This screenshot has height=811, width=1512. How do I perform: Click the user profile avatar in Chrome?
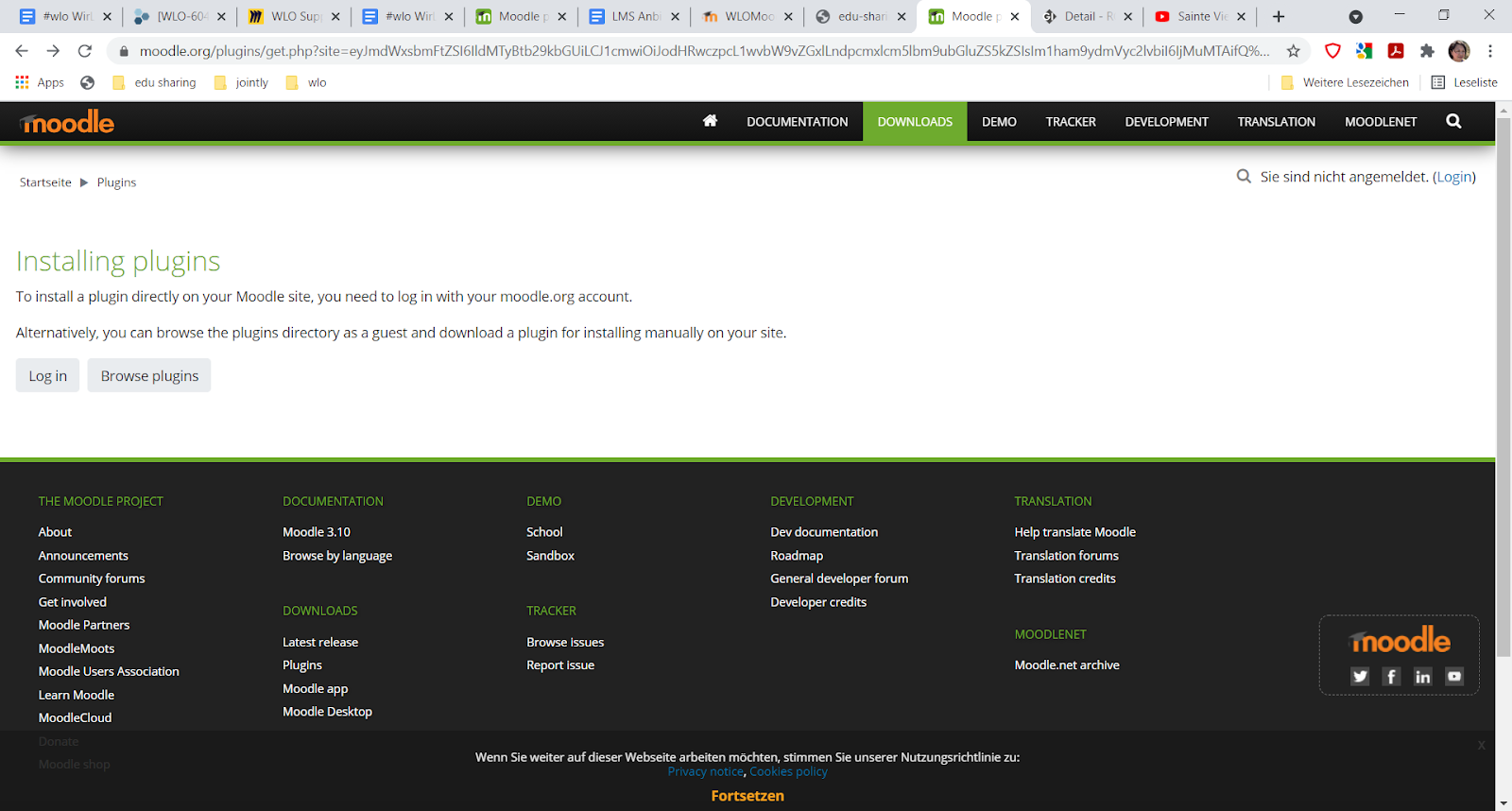tap(1459, 51)
